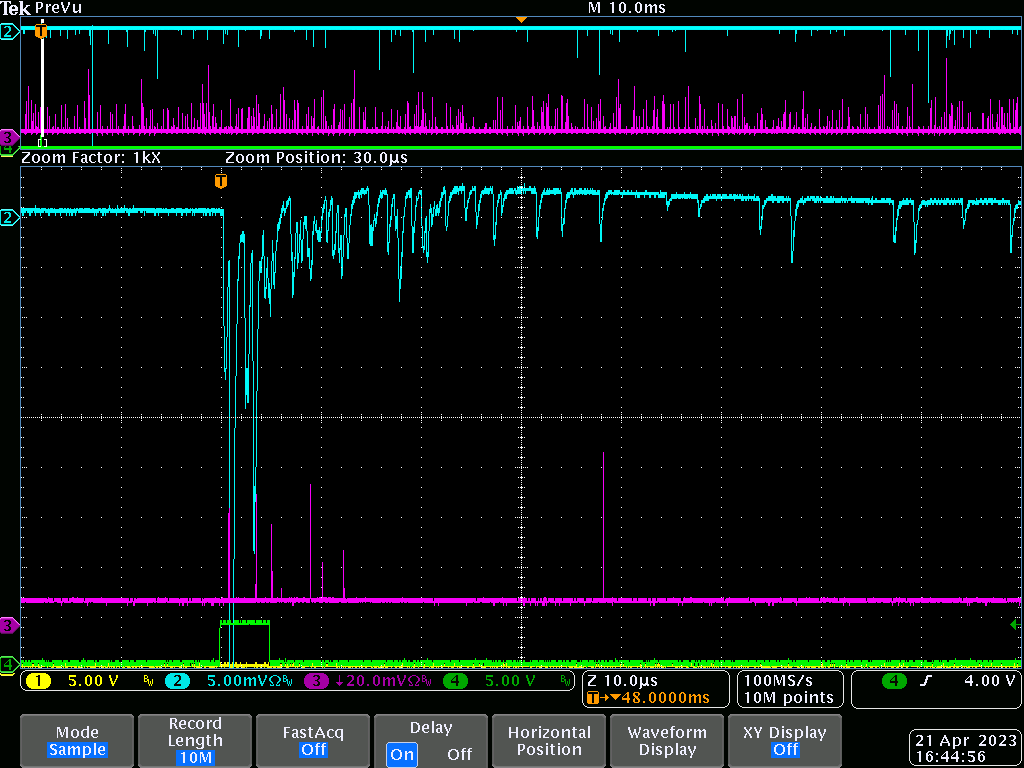Screen dimensions: 1024x768
Task: Click the channel 3 magenta ground marker in zoom window
Action: tap(8, 625)
